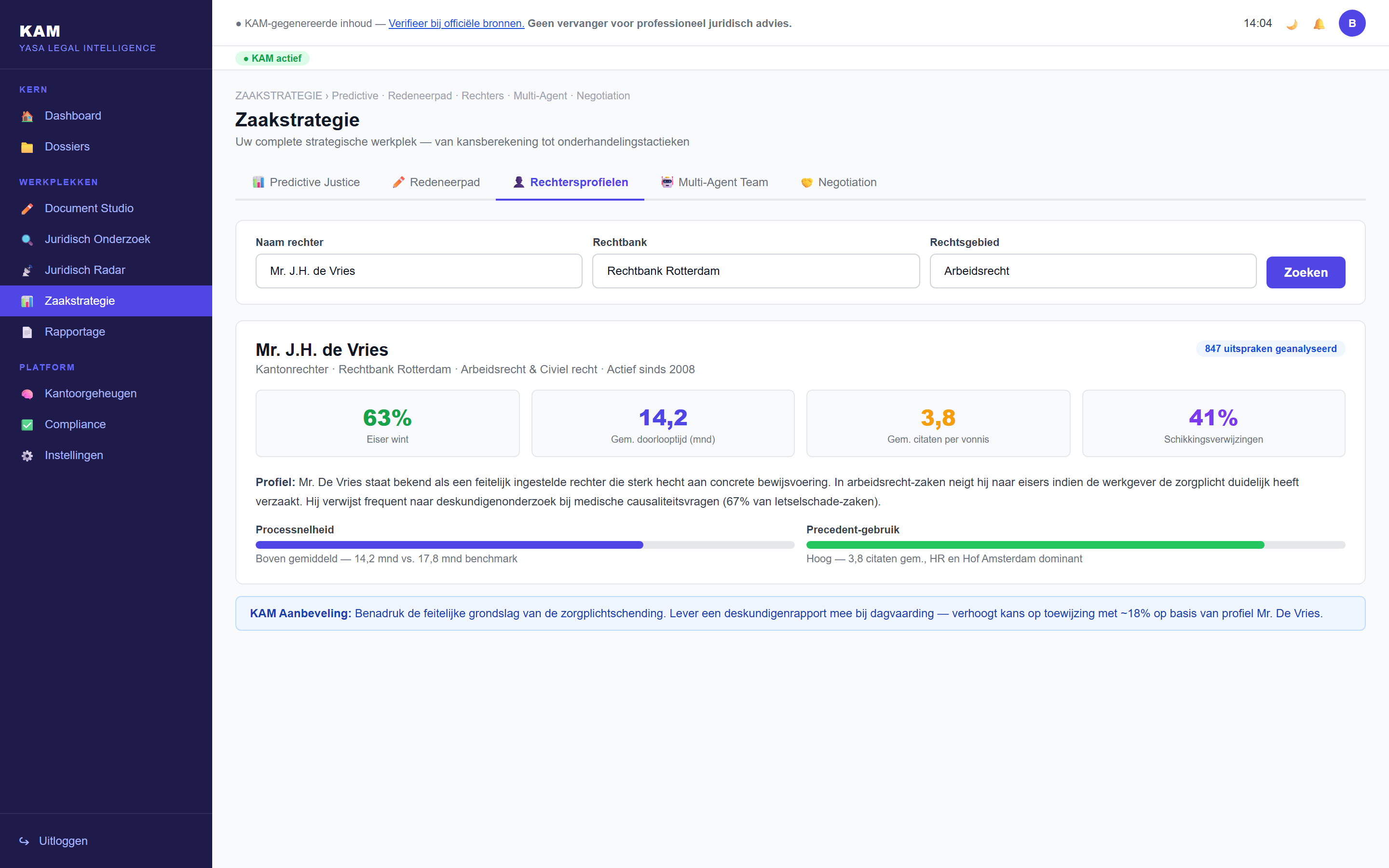Viewport: 1389px width, 868px height.
Task: Click Juridisch Radar satellite icon
Action: [x=27, y=271]
